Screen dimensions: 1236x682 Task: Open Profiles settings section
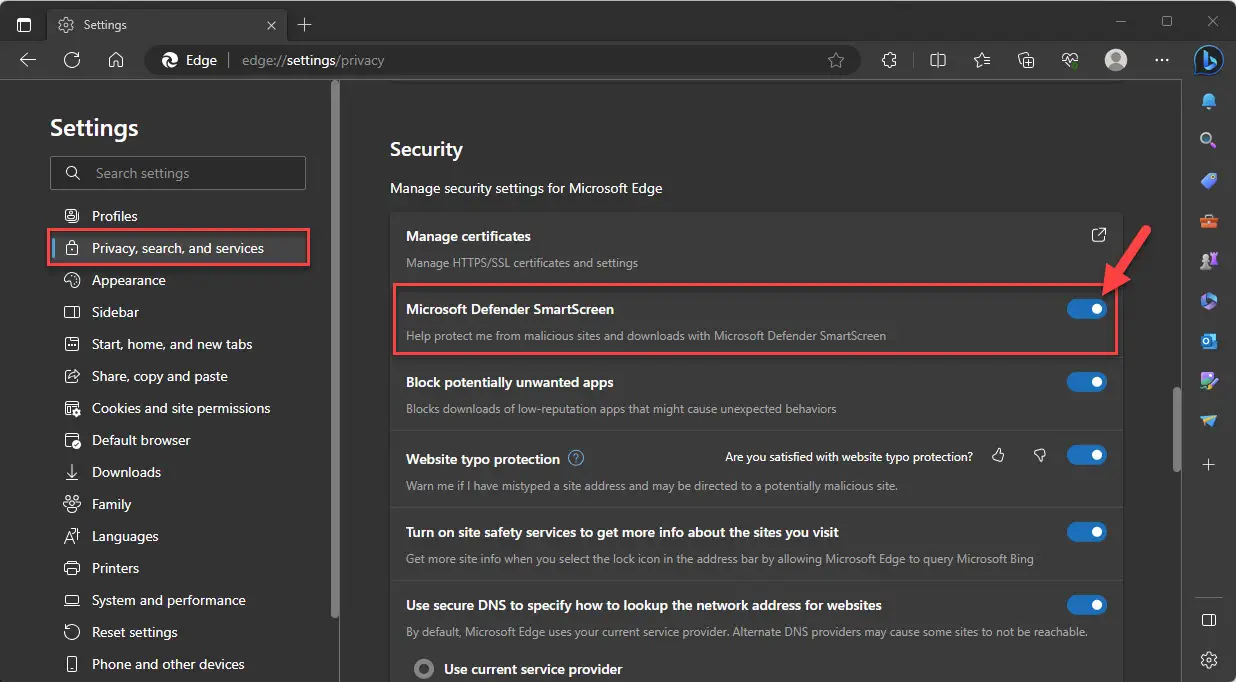tap(178, 216)
